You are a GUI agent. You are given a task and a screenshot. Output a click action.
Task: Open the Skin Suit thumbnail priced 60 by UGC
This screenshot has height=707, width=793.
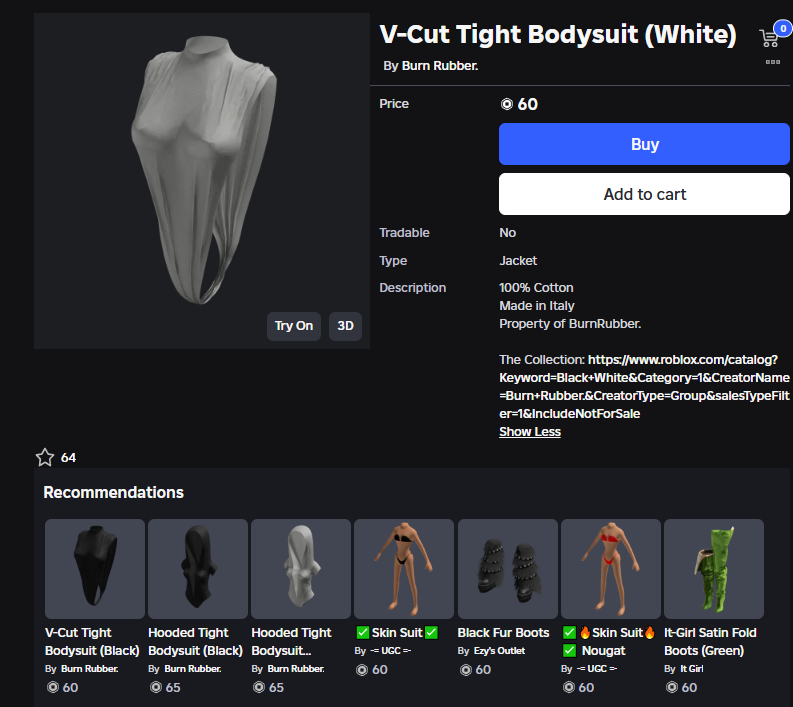coord(404,568)
